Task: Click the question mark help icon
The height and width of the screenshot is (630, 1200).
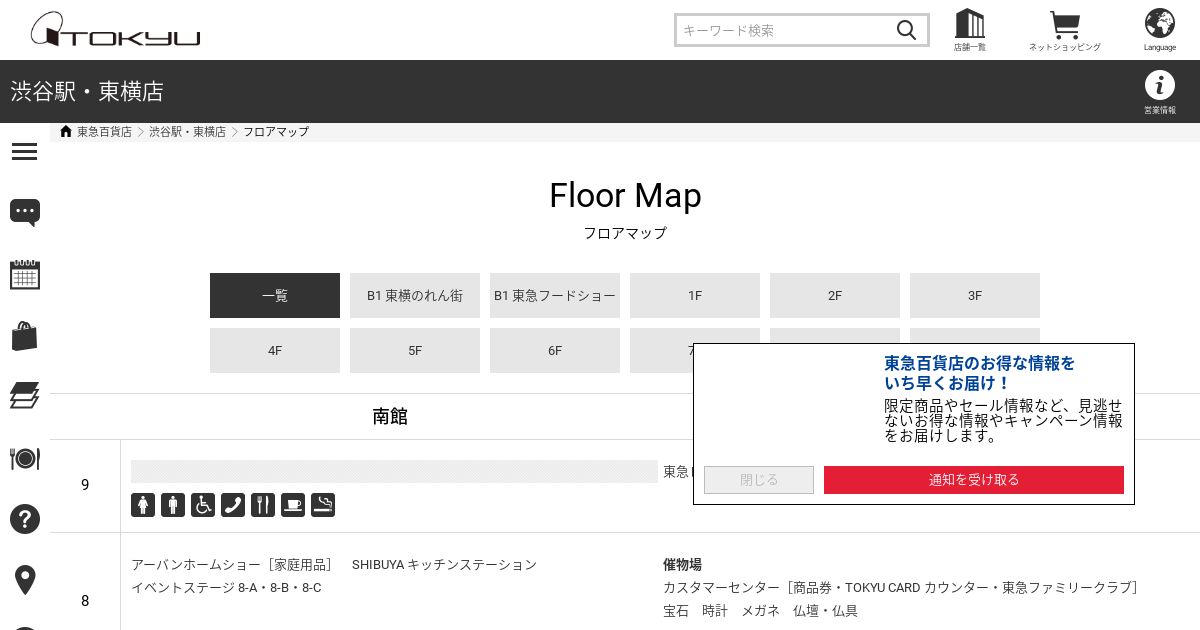Action: [25, 519]
